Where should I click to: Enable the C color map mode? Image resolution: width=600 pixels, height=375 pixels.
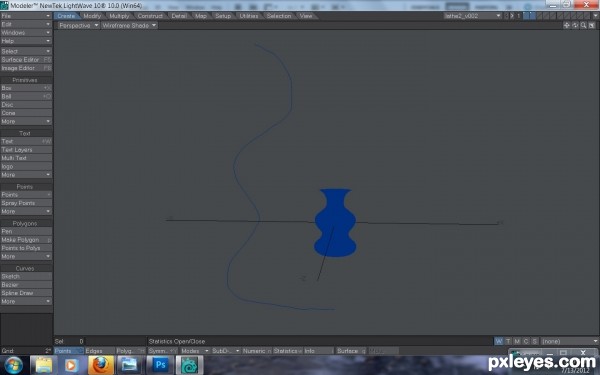click(526, 341)
